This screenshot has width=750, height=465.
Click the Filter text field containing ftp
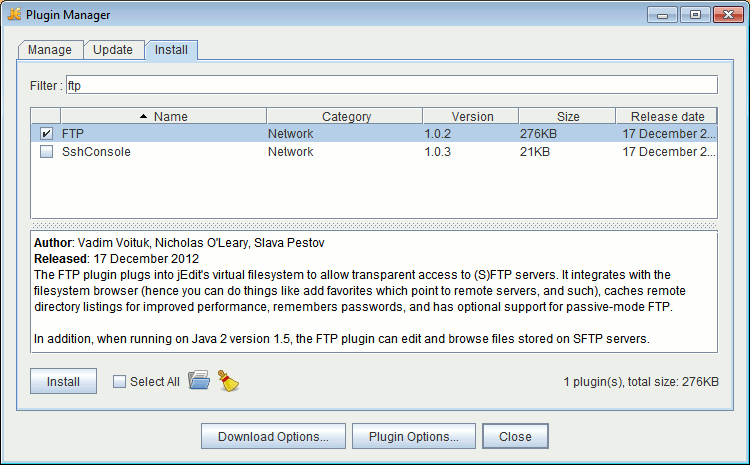point(392,85)
